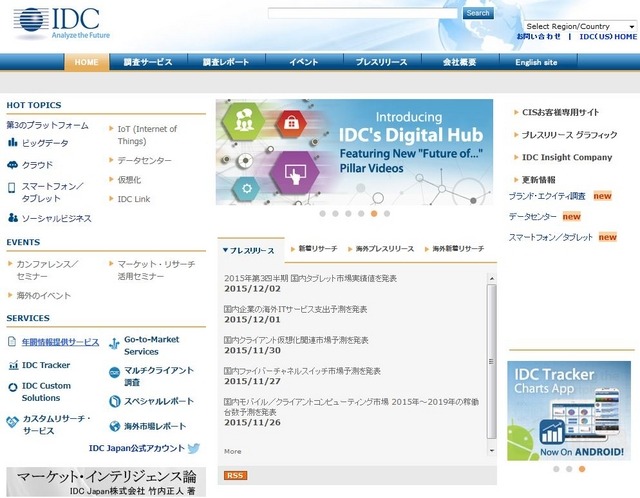Viewport: 640px width, 498px height.
Task: Click the green people hexagon in the banner
Action: [244, 122]
